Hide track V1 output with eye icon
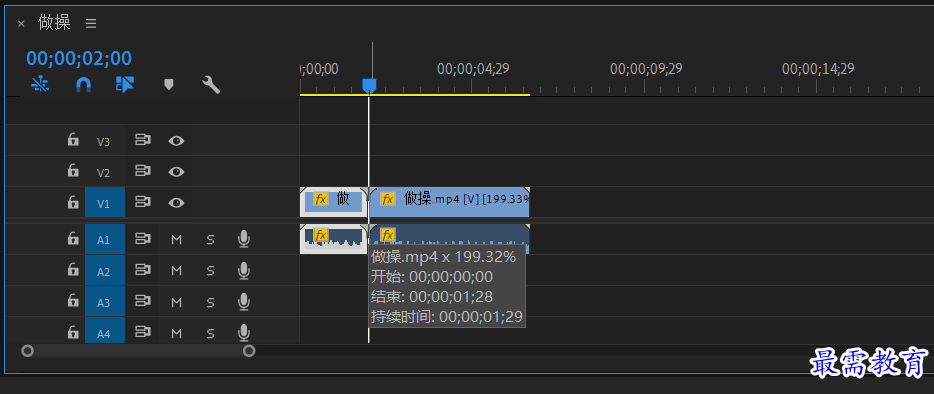The image size is (934, 394). pos(176,203)
